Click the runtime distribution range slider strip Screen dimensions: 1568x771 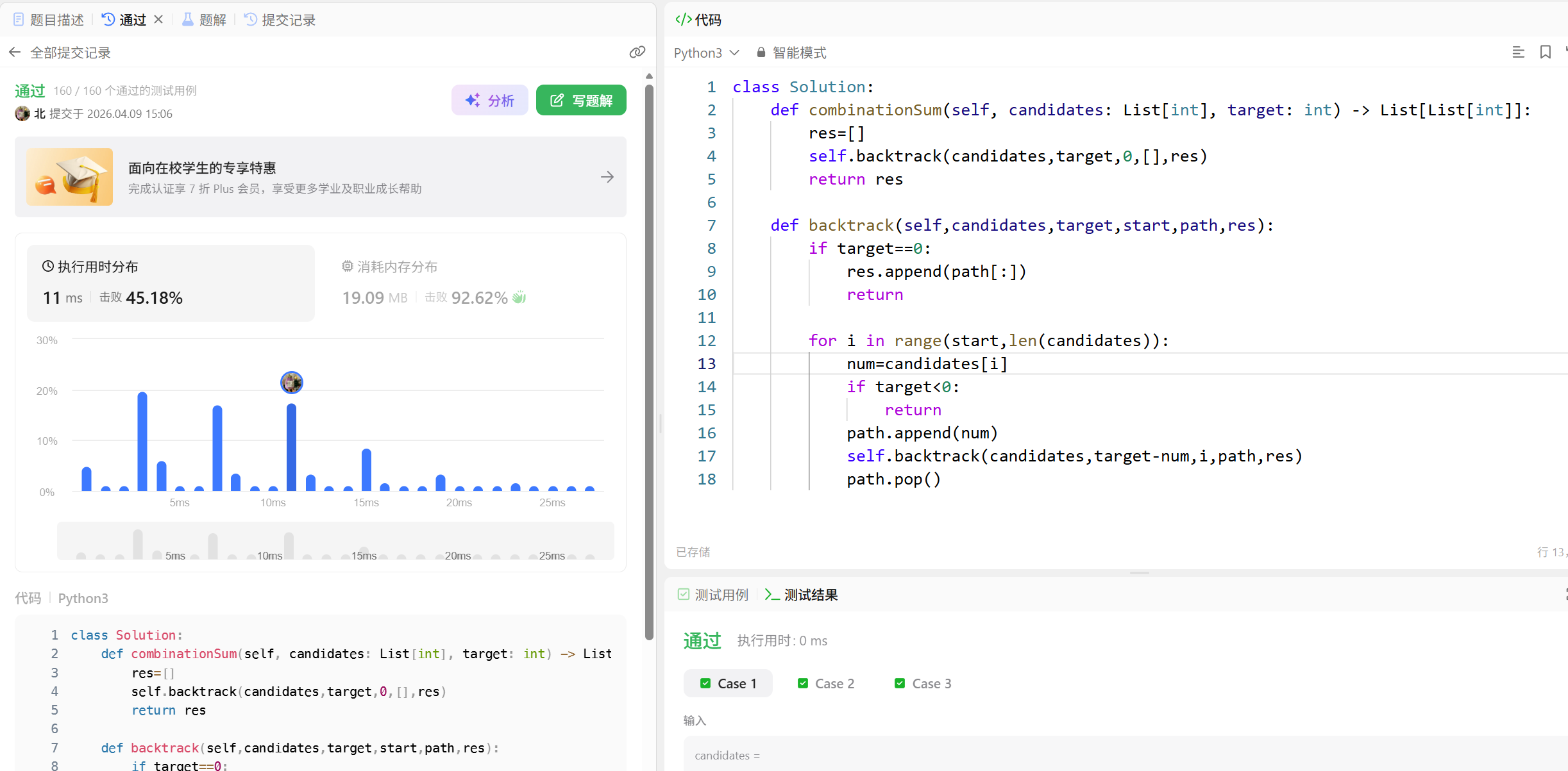(x=335, y=542)
